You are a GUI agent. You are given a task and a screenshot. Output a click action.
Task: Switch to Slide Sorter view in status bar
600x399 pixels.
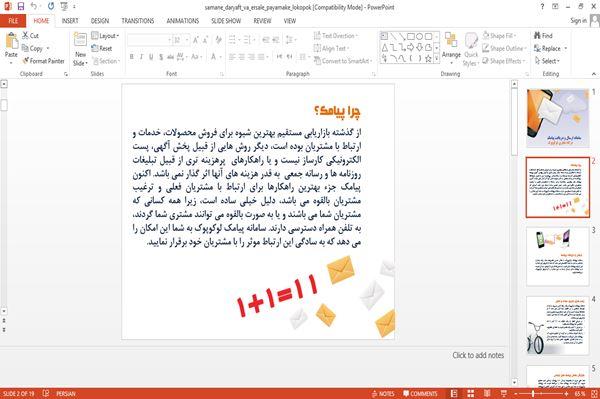(471, 393)
